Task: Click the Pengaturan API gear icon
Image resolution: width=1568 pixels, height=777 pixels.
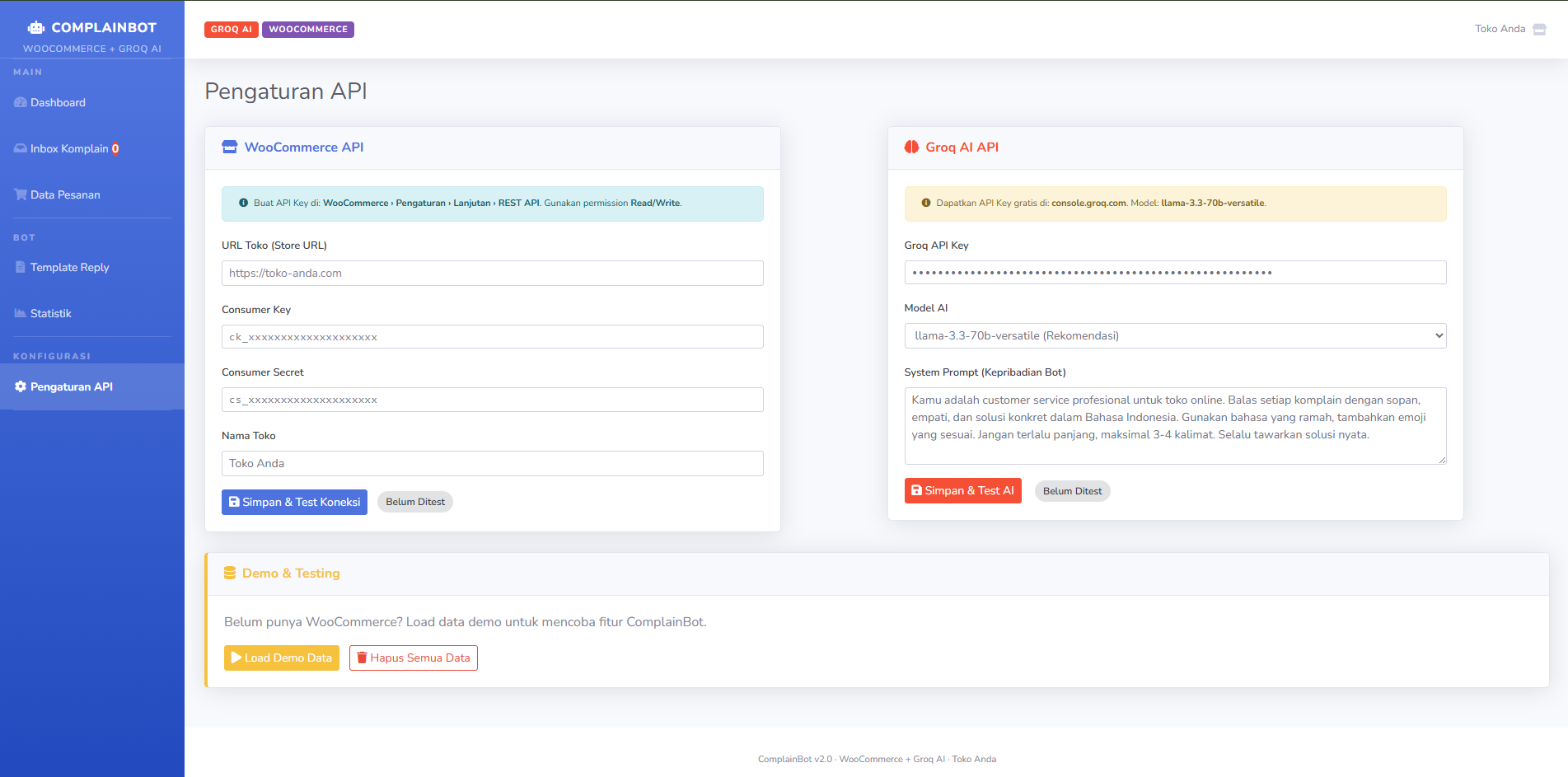Action: pyautogui.click(x=21, y=386)
